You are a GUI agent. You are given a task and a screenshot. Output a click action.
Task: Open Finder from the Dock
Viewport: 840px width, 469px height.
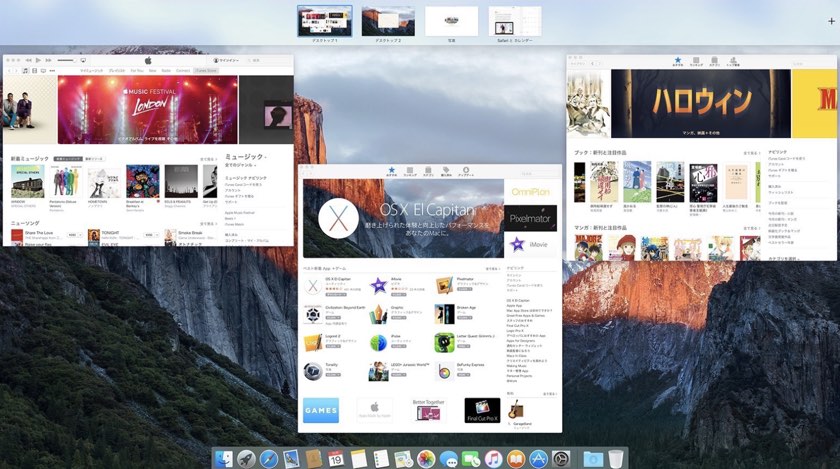point(224,459)
